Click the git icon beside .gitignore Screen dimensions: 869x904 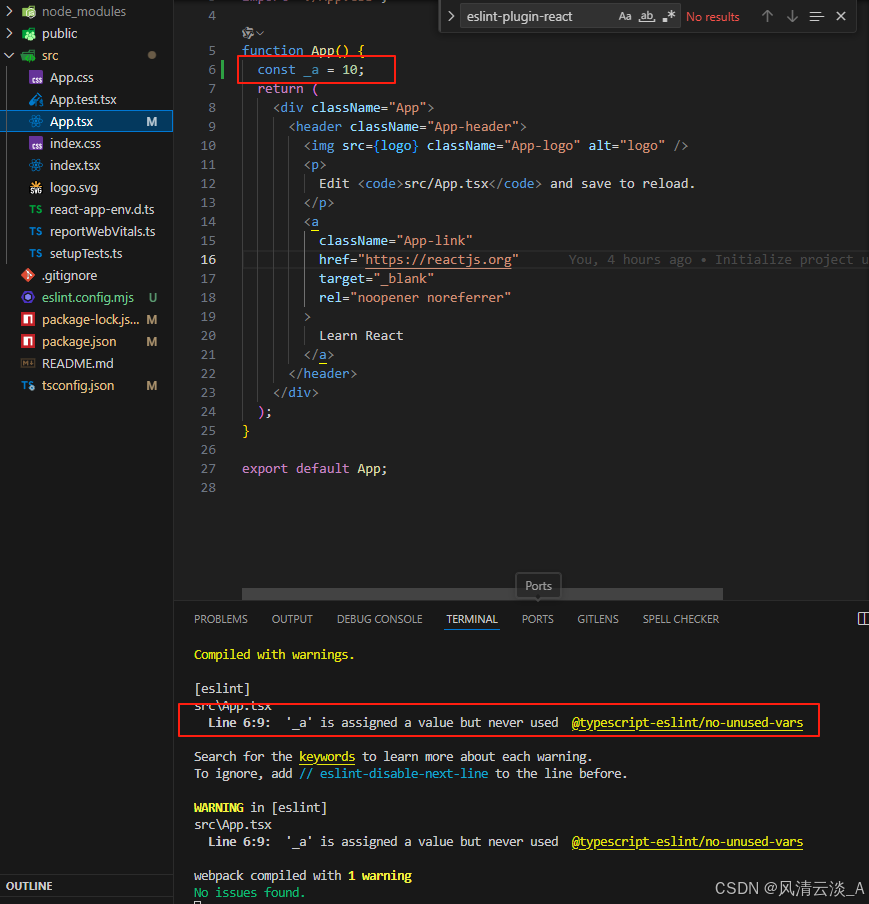coord(28,275)
